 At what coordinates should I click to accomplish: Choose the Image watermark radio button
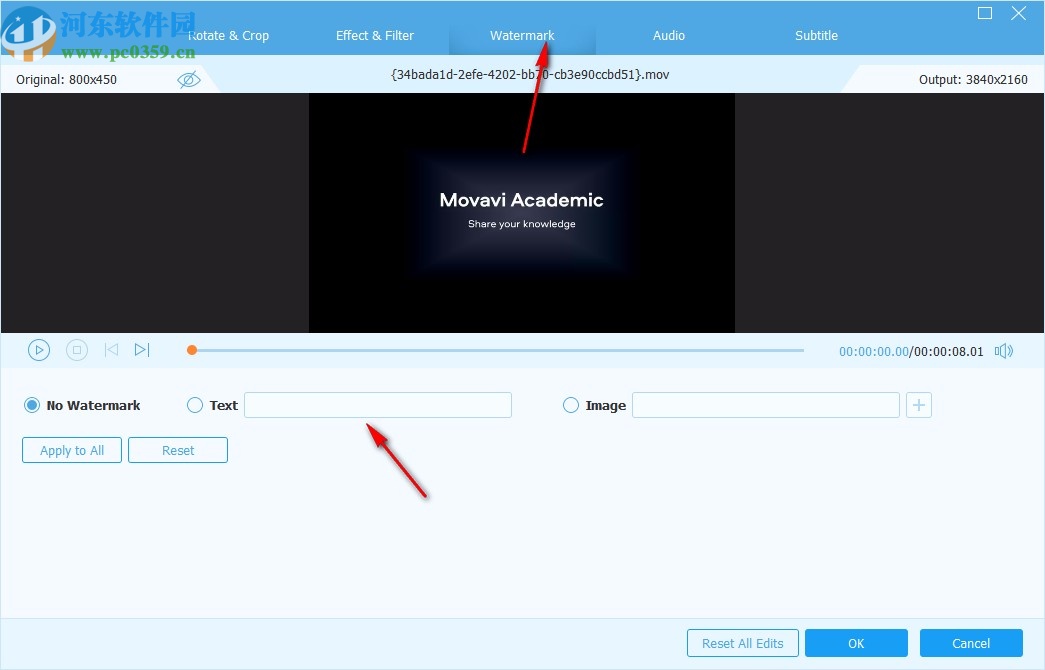pyautogui.click(x=570, y=405)
